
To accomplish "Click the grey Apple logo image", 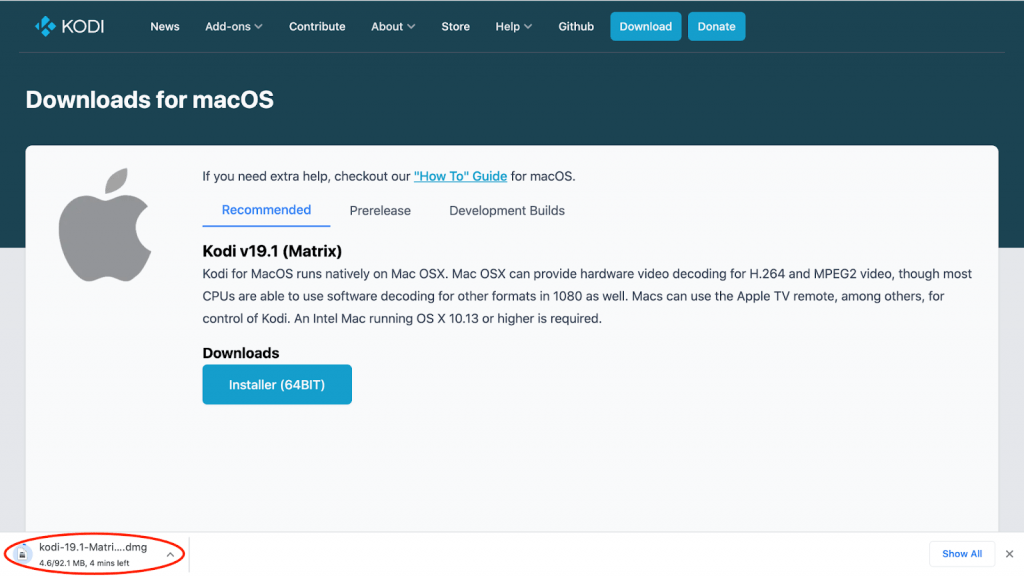I will coord(104,225).
